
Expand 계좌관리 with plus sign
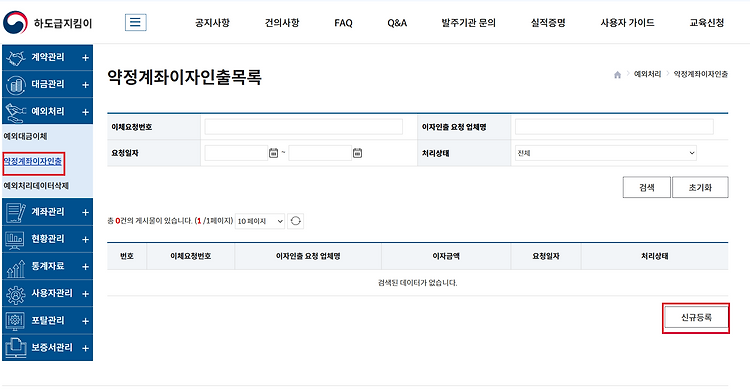pos(85,212)
